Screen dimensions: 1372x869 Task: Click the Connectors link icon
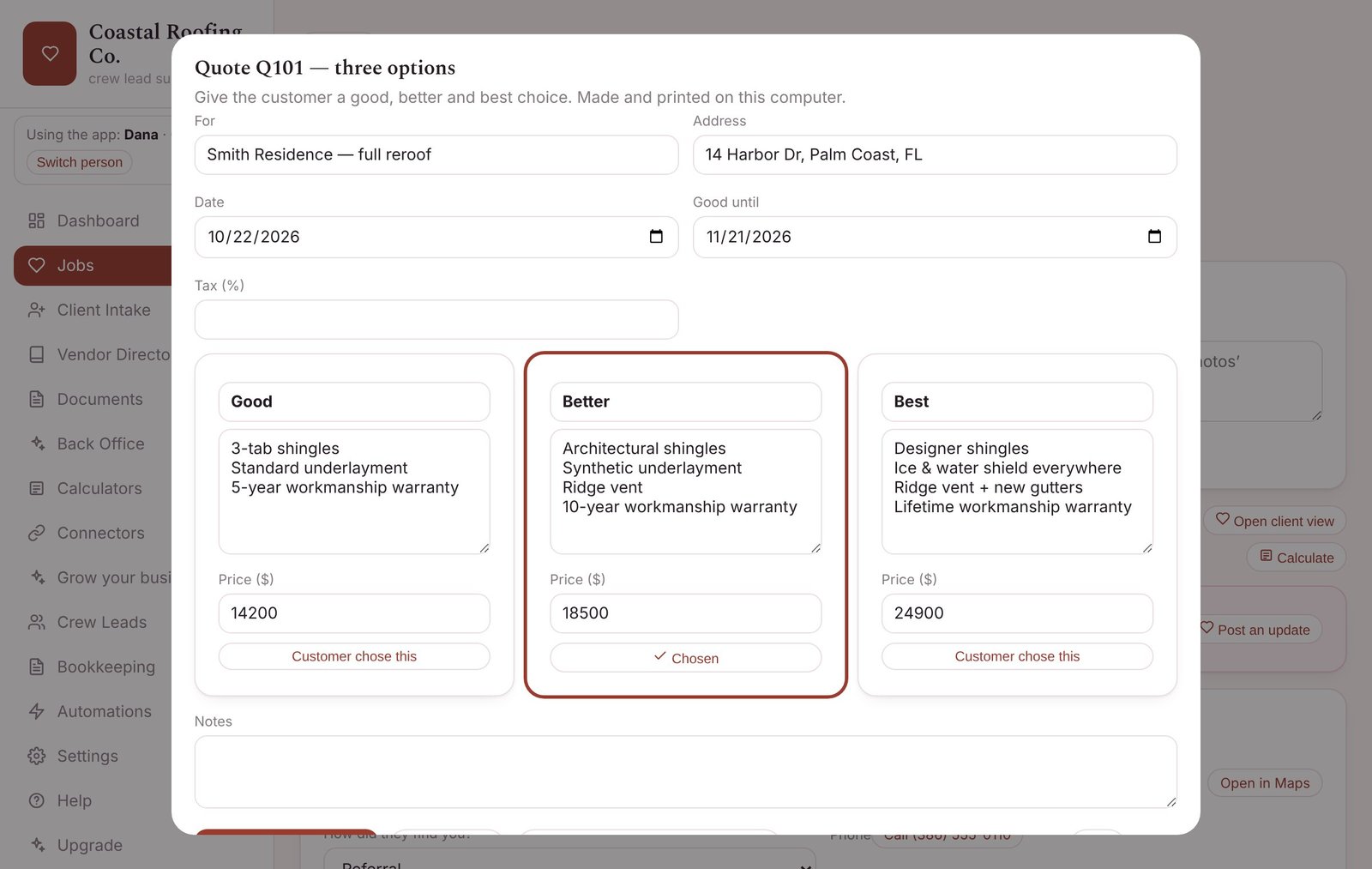point(36,533)
